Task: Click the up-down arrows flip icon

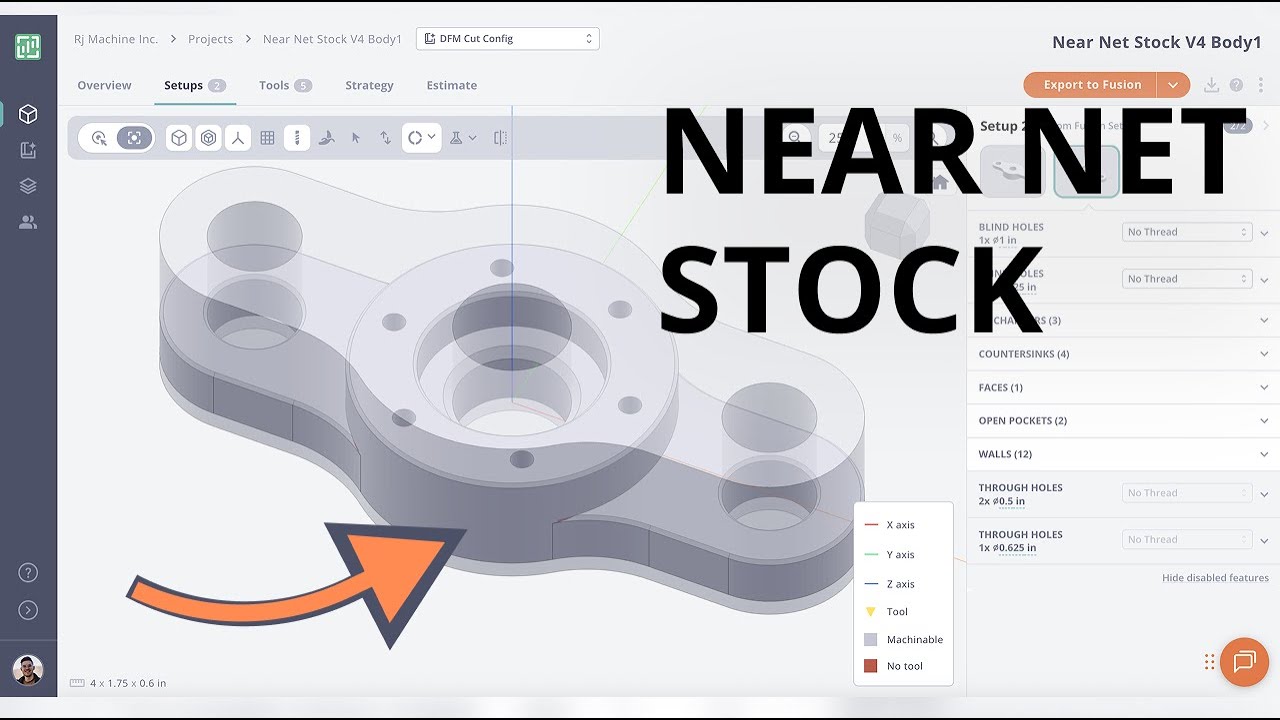Action: coord(385,138)
